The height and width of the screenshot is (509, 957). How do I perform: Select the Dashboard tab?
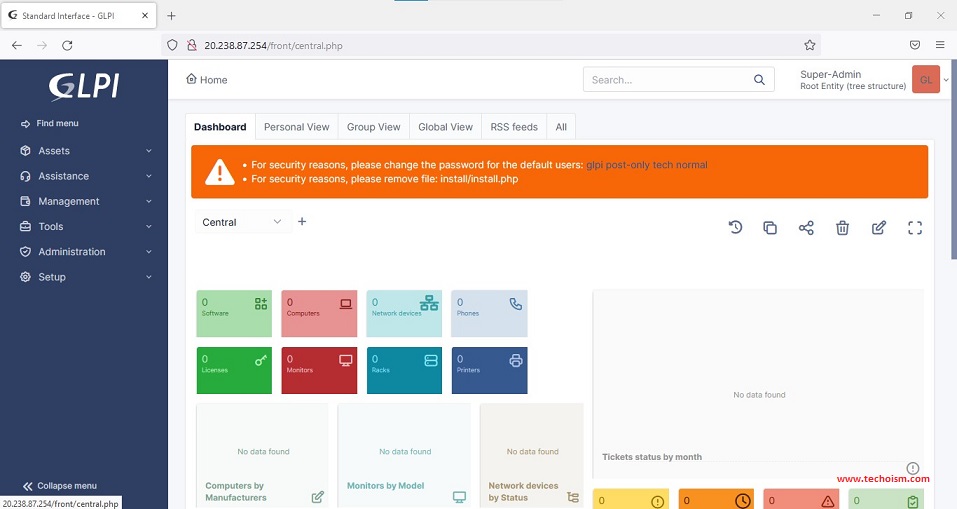pos(220,127)
